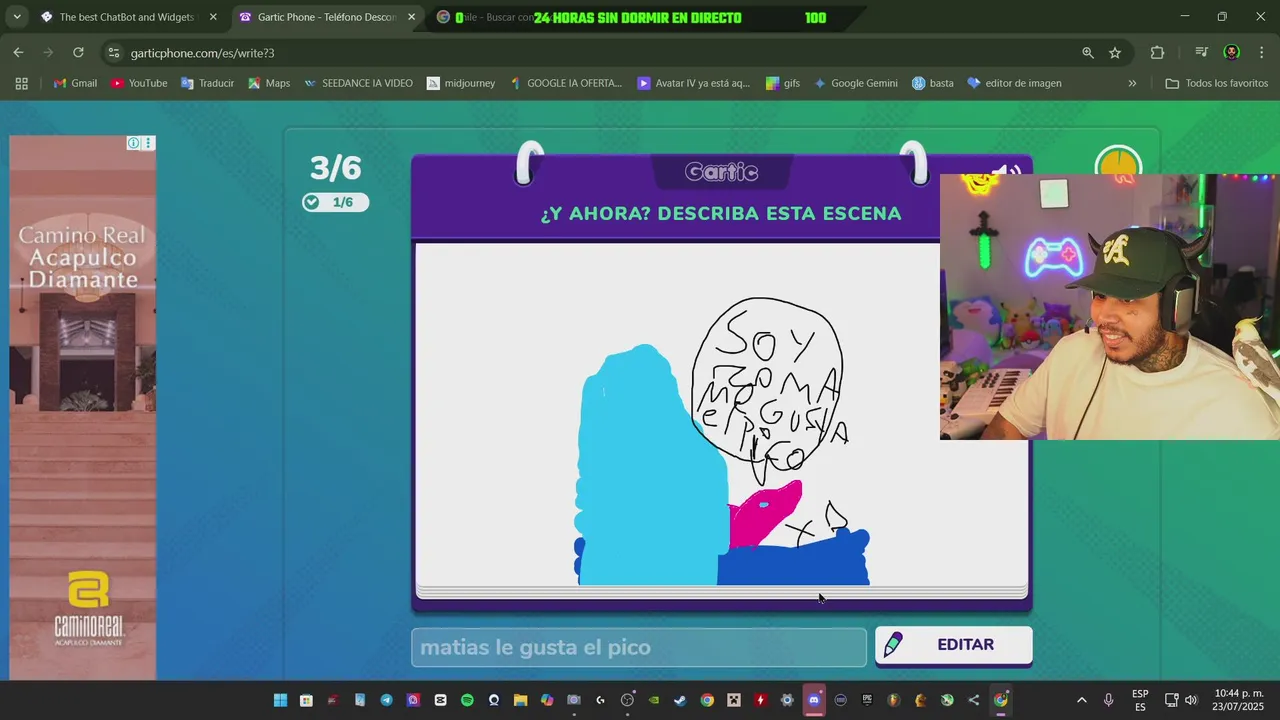This screenshot has width=1280, height=720.
Task: Open the Chrome apps grid shortcut
Action: coord(21,83)
